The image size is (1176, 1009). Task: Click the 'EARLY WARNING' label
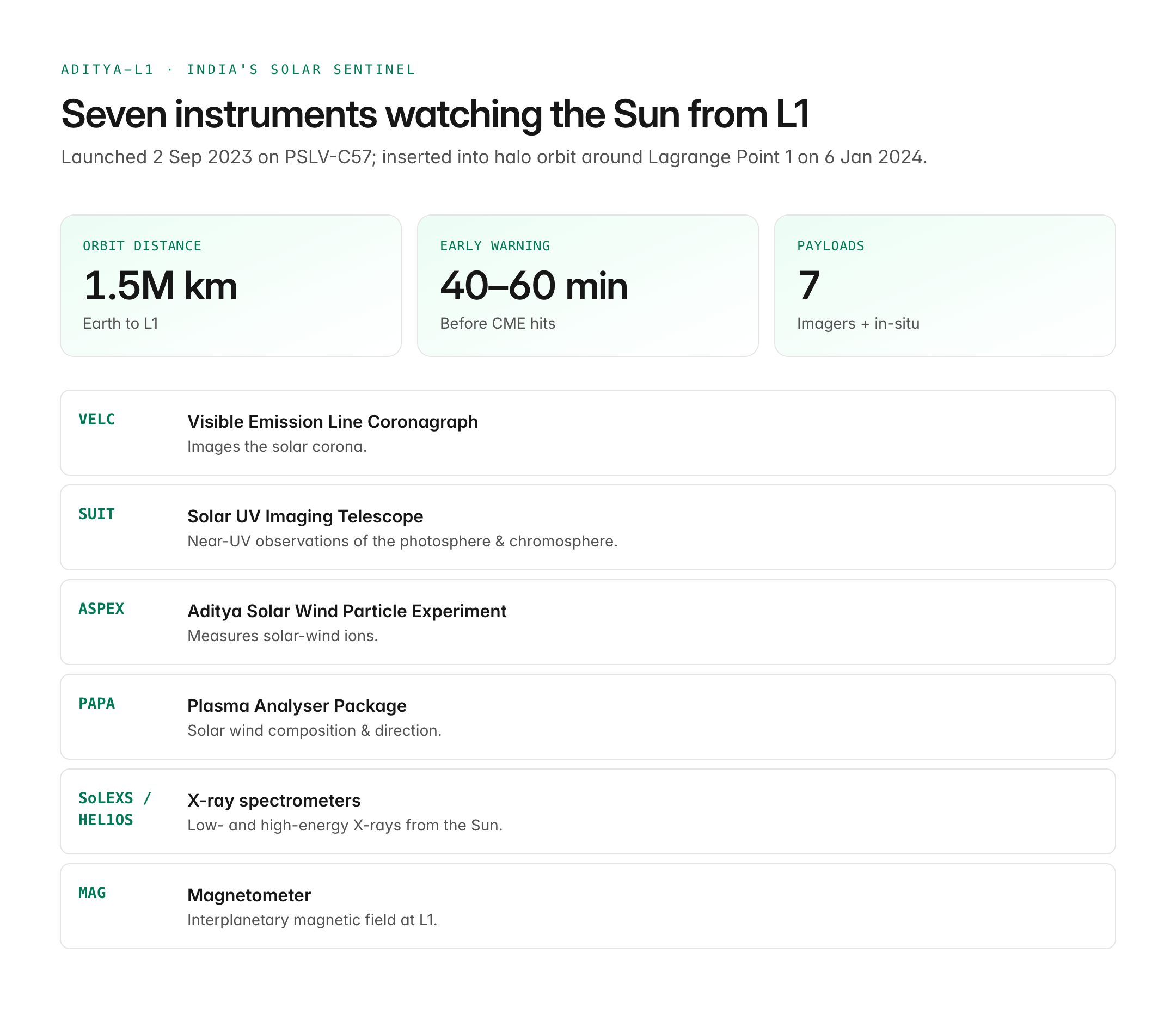(x=495, y=246)
